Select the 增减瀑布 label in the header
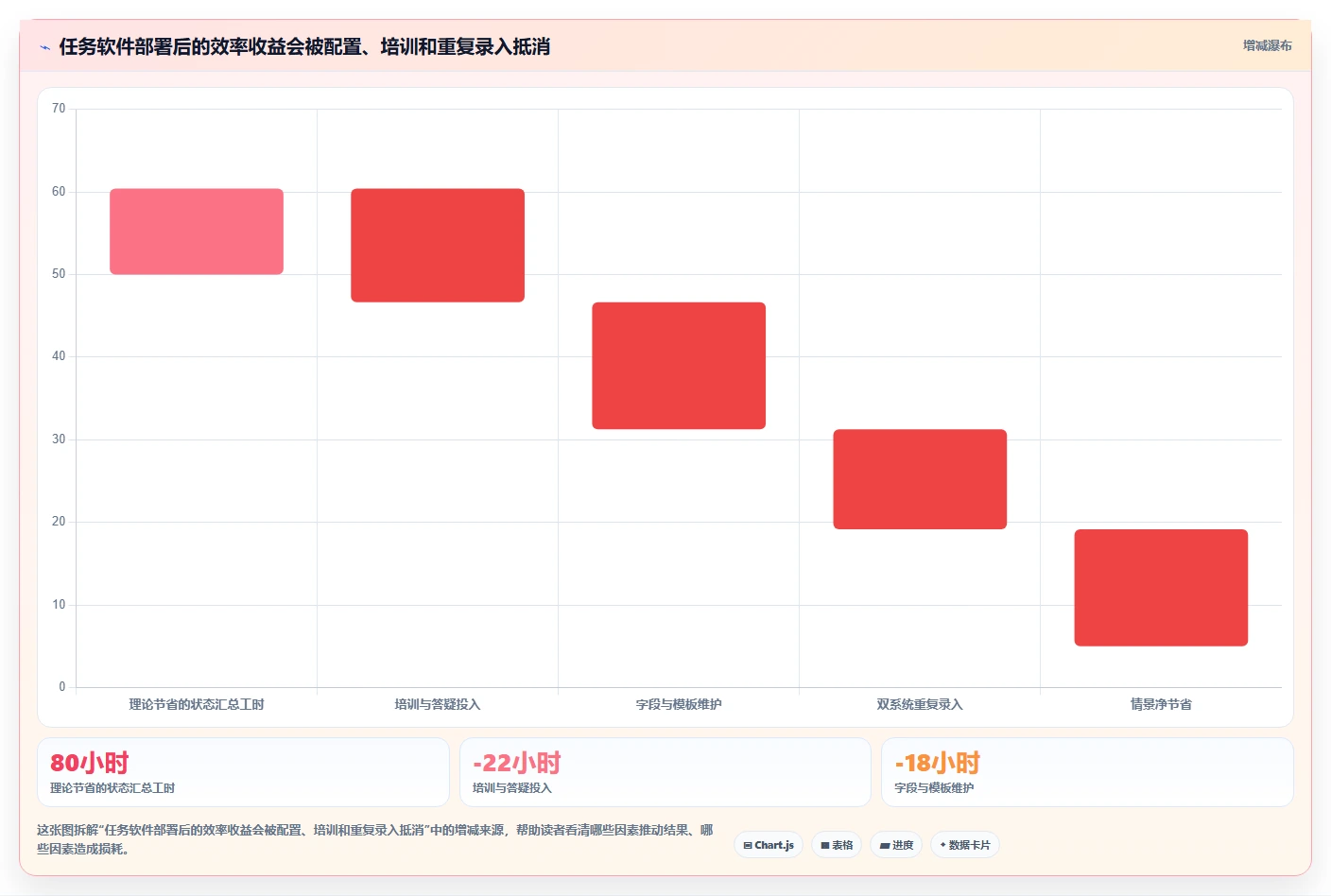The width and height of the screenshot is (1331, 896). tap(1267, 45)
